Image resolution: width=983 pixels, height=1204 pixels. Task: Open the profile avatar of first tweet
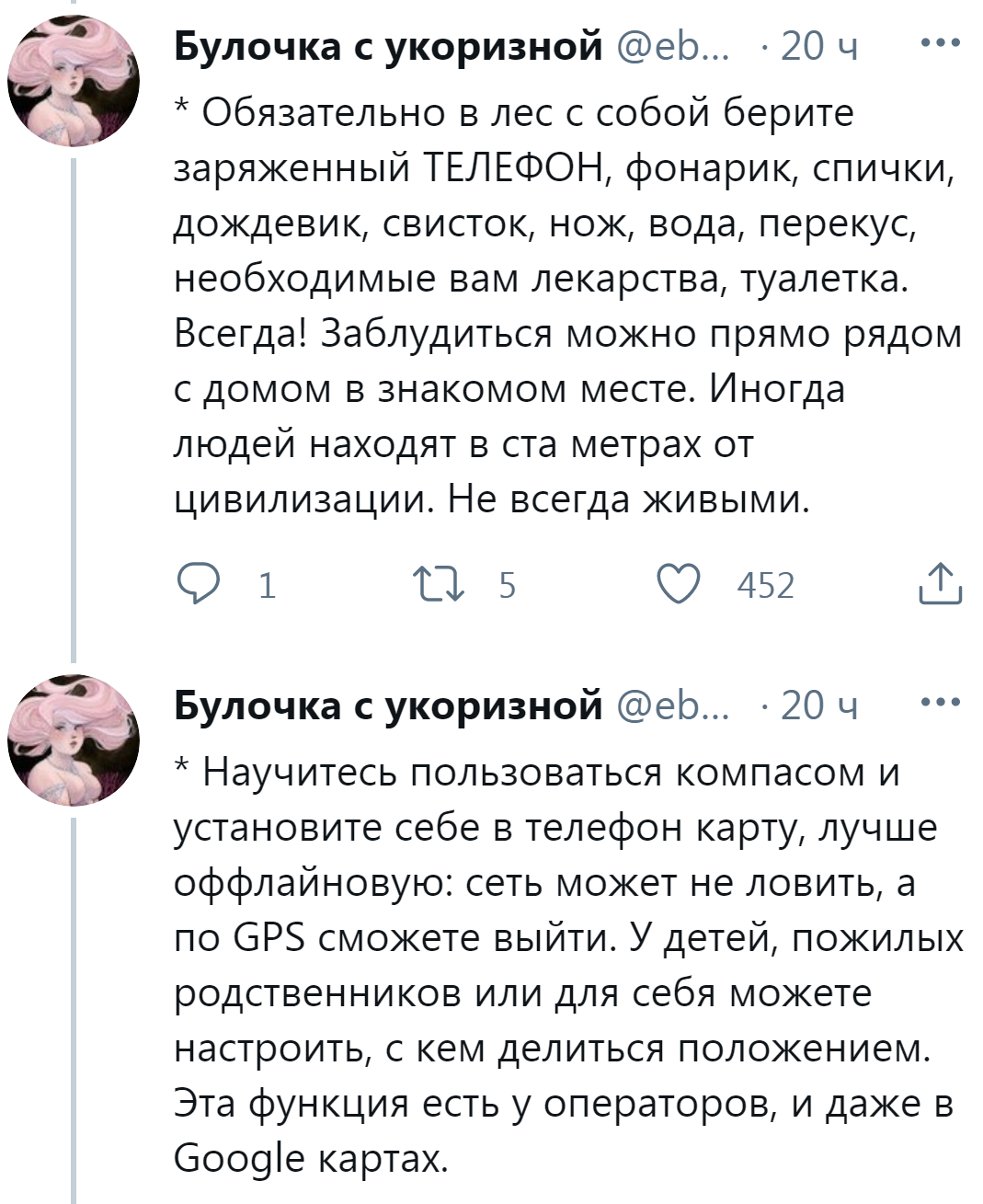tap(74, 83)
